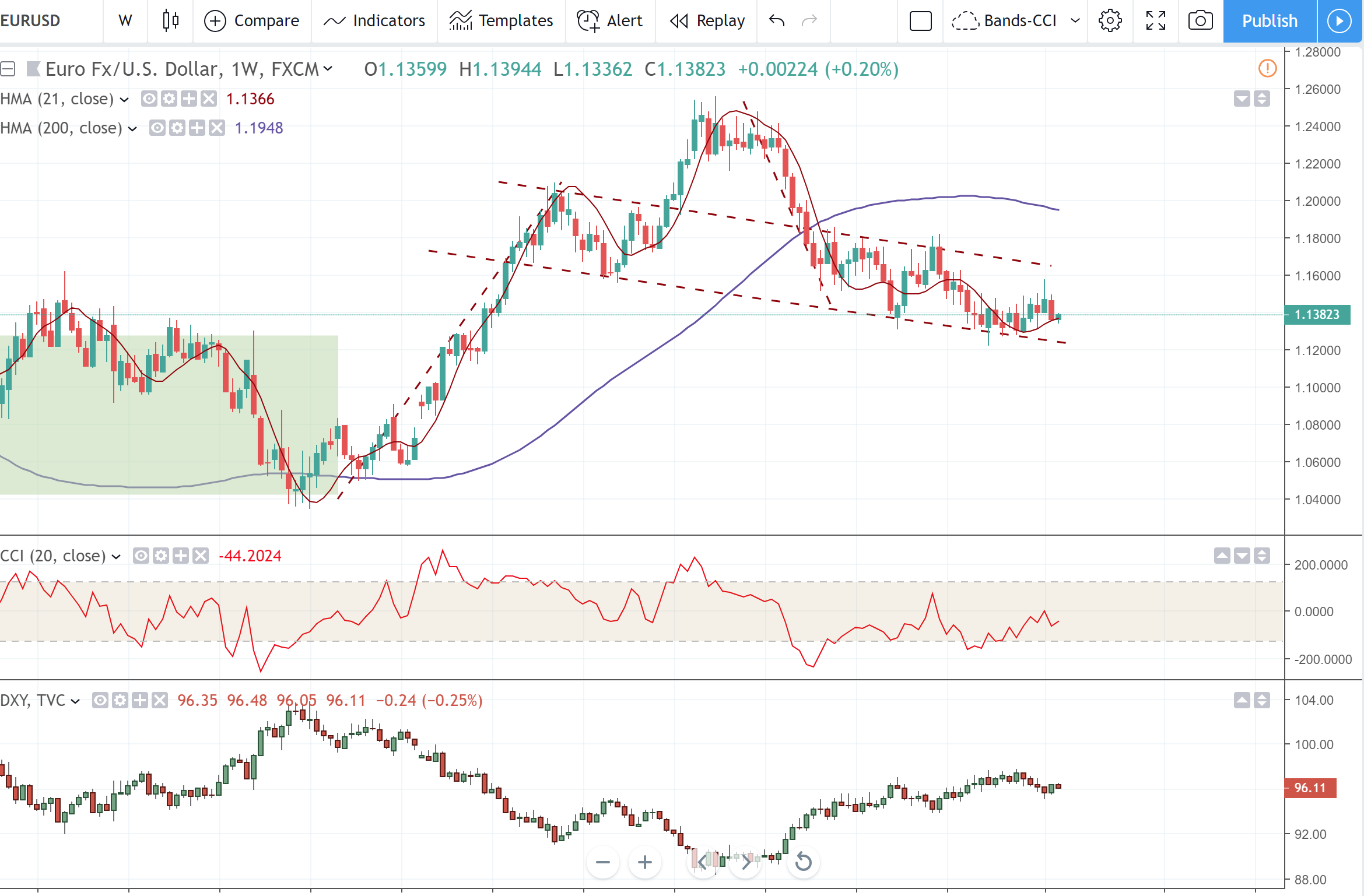Open Compare symbol dialog

coord(251,21)
